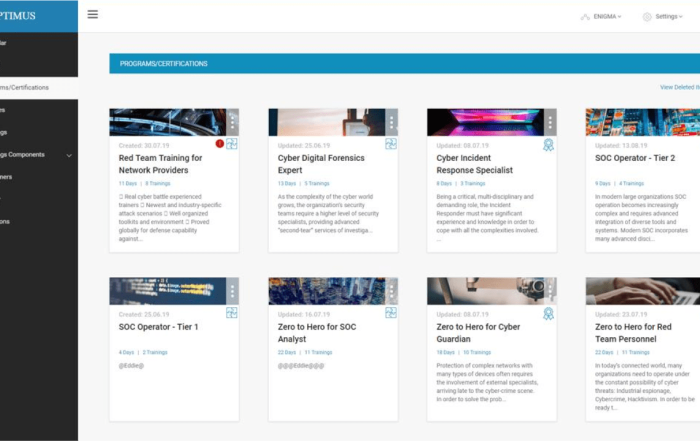Open Cyber Digital Forensics Expert title
700x441 pixels.
(x=321, y=164)
